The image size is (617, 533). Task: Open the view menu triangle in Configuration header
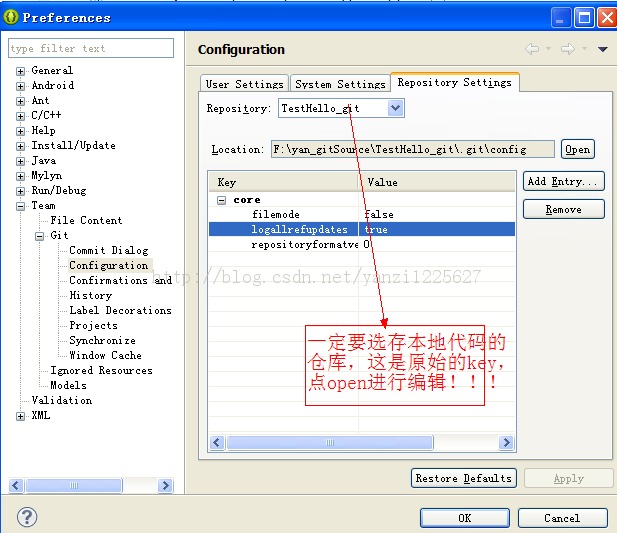[602, 49]
